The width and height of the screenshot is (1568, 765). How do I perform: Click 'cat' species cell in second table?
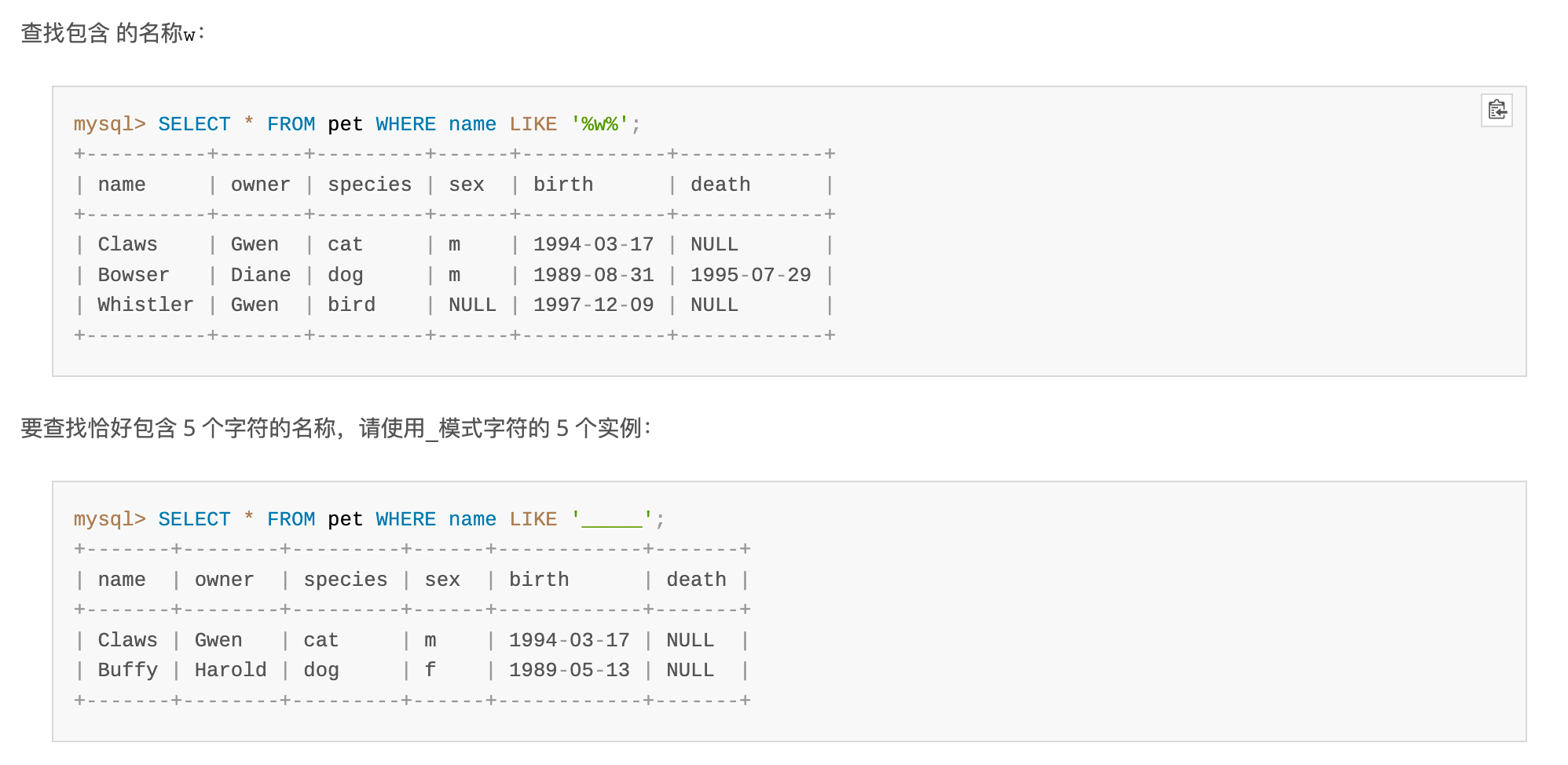coord(321,640)
